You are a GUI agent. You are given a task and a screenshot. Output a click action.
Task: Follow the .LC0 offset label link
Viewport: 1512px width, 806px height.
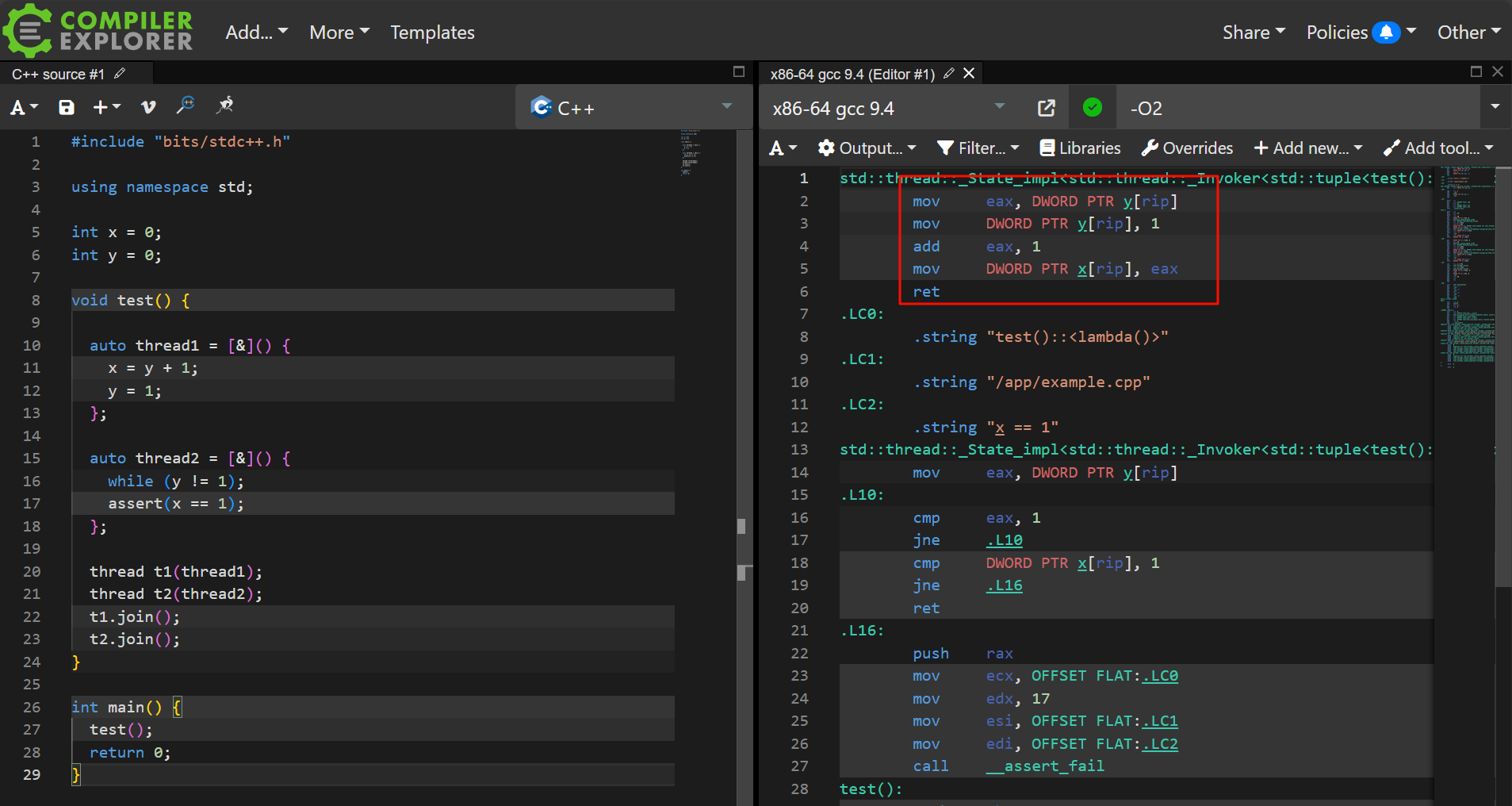pyautogui.click(x=1160, y=676)
